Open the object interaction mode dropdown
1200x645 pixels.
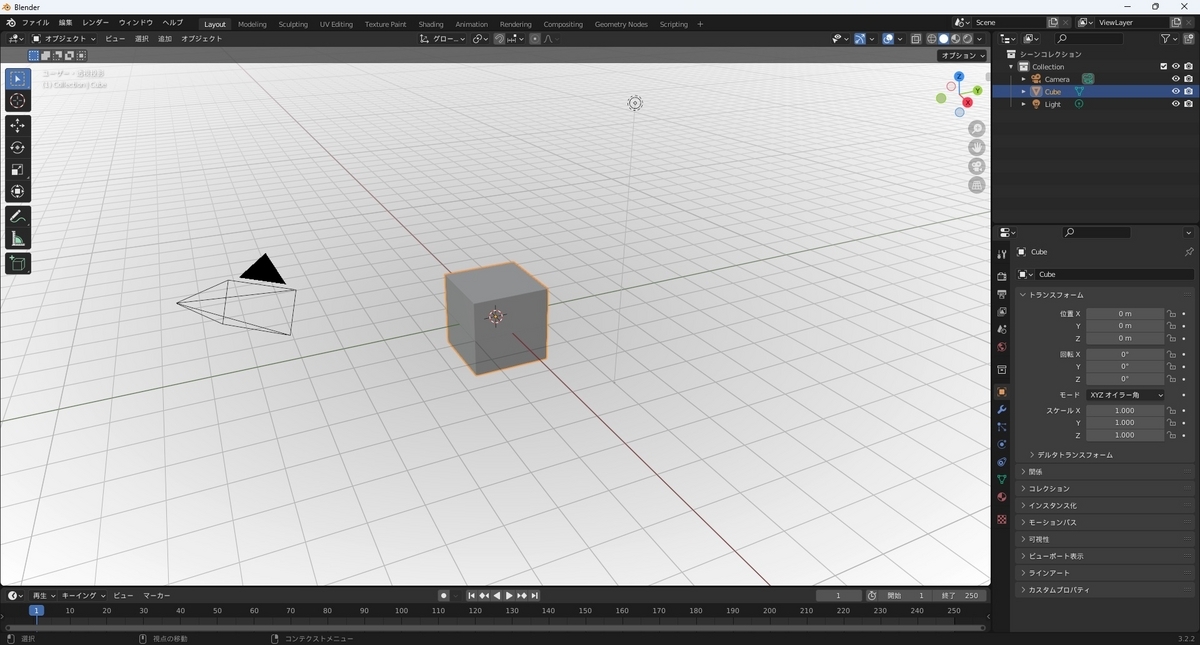64,39
